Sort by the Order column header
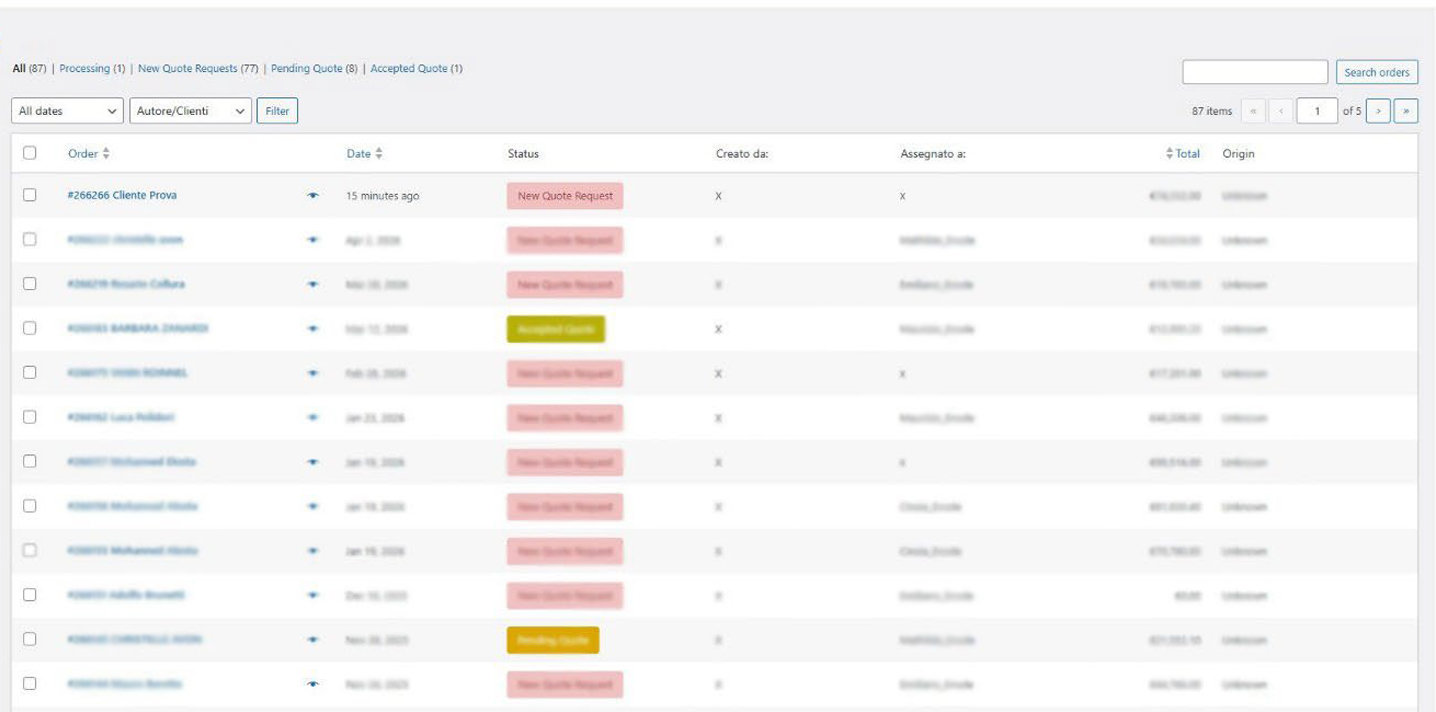Image resolution: width=1436 pixels, height=712 pixels. pos(83,154)
